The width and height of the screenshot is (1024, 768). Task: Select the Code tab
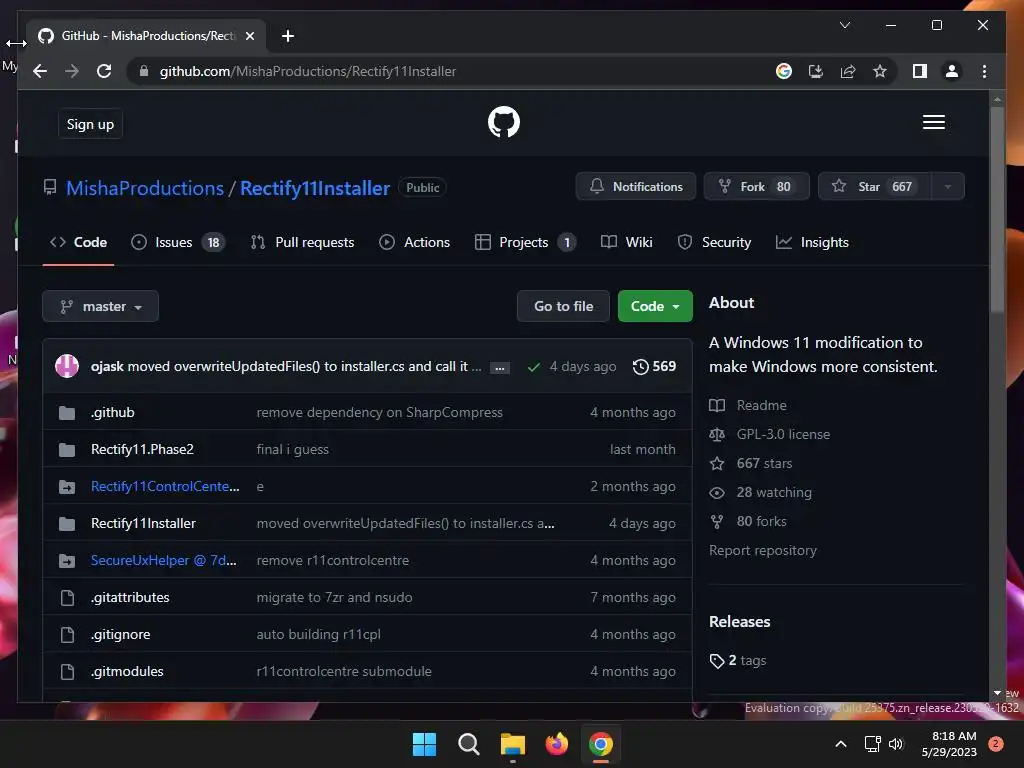(x=78, y=242)
